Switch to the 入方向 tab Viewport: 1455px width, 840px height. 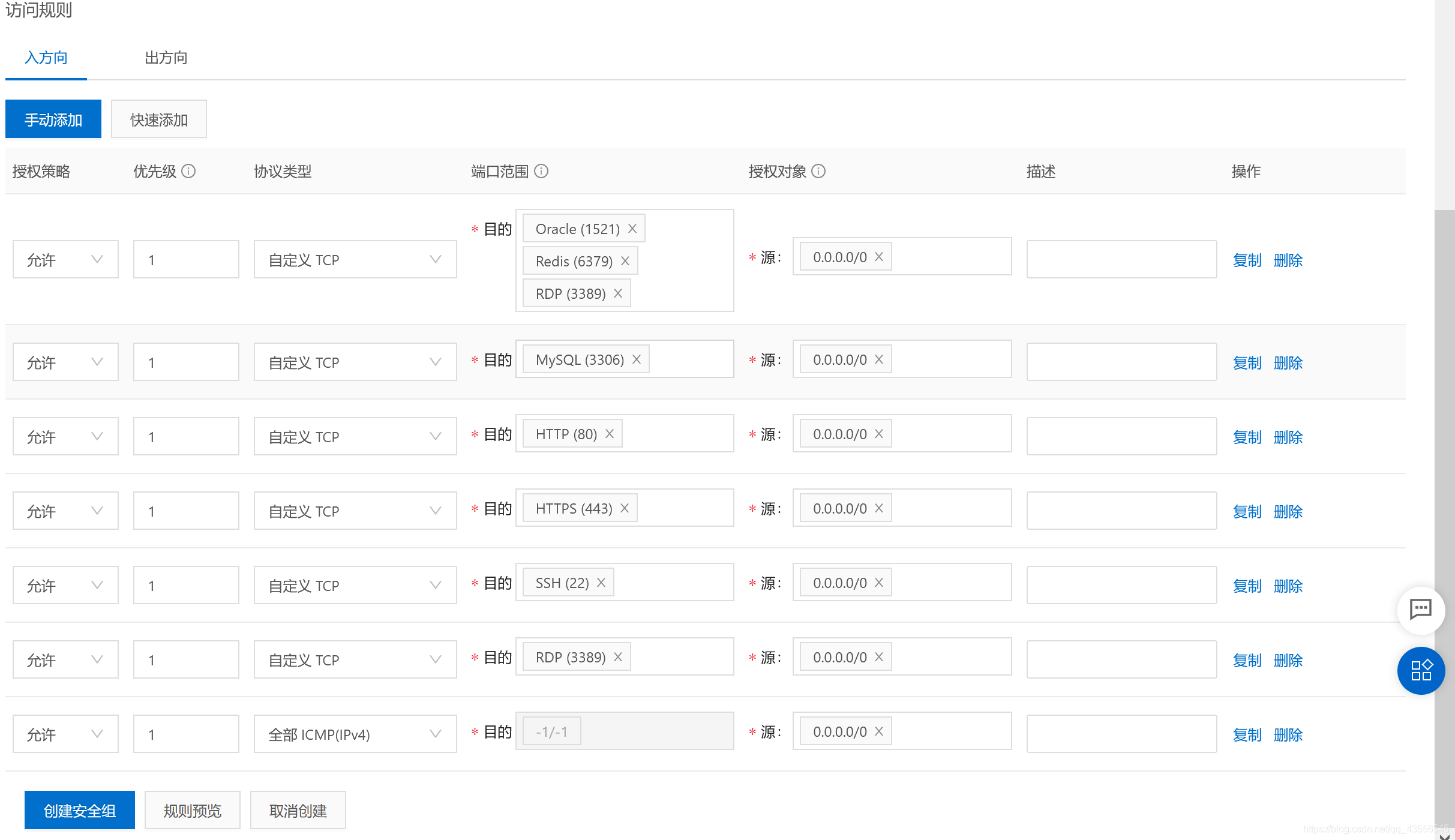tap(46, 58)
